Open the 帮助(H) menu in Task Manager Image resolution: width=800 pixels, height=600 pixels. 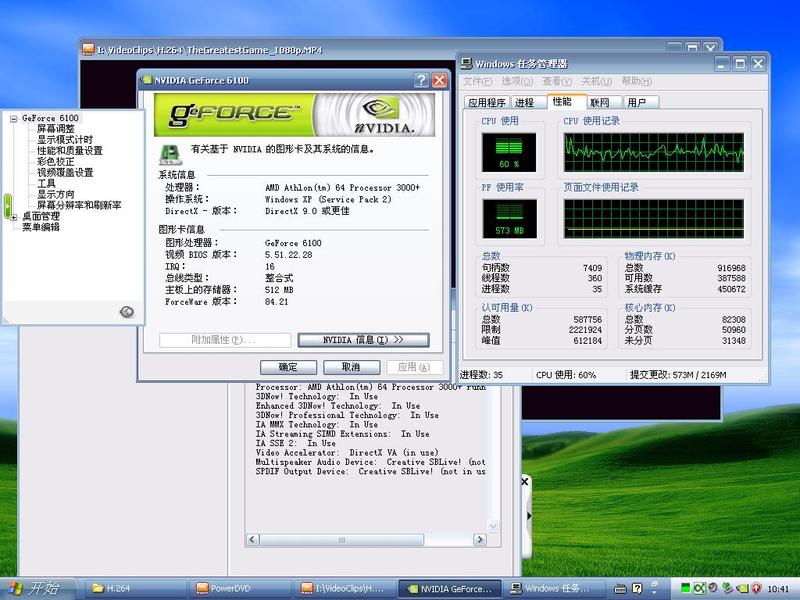coord(636,82)
